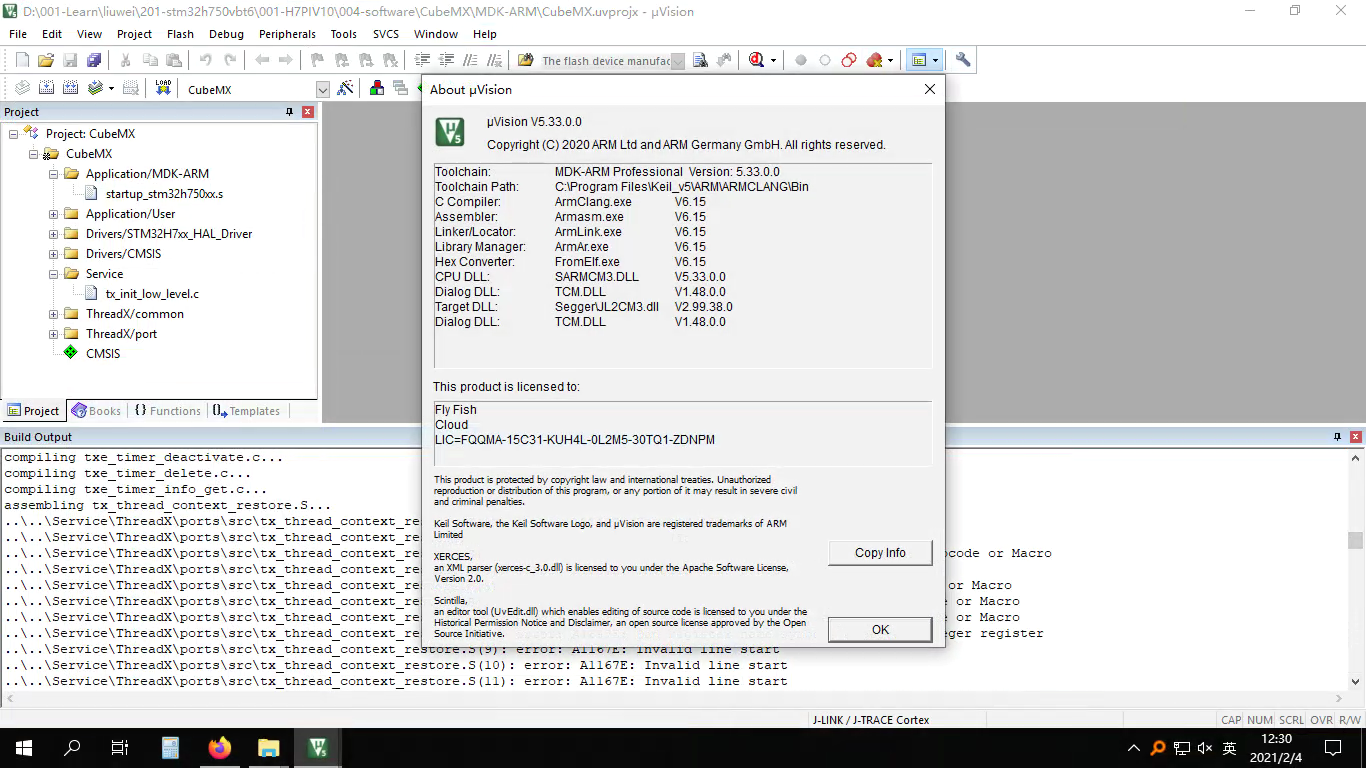Screen dimensions: 1366x768
Task: Expand the ThreadX/common folder node
Action: tap(54, 314)
